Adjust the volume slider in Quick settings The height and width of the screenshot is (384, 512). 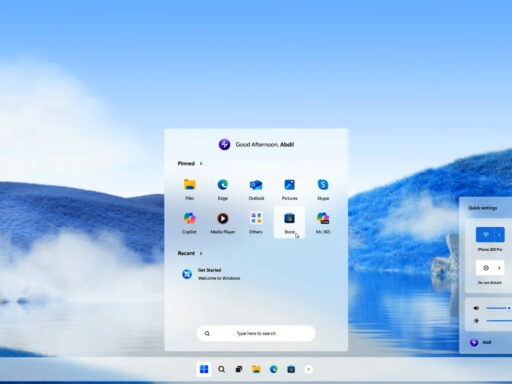[499, 308]
